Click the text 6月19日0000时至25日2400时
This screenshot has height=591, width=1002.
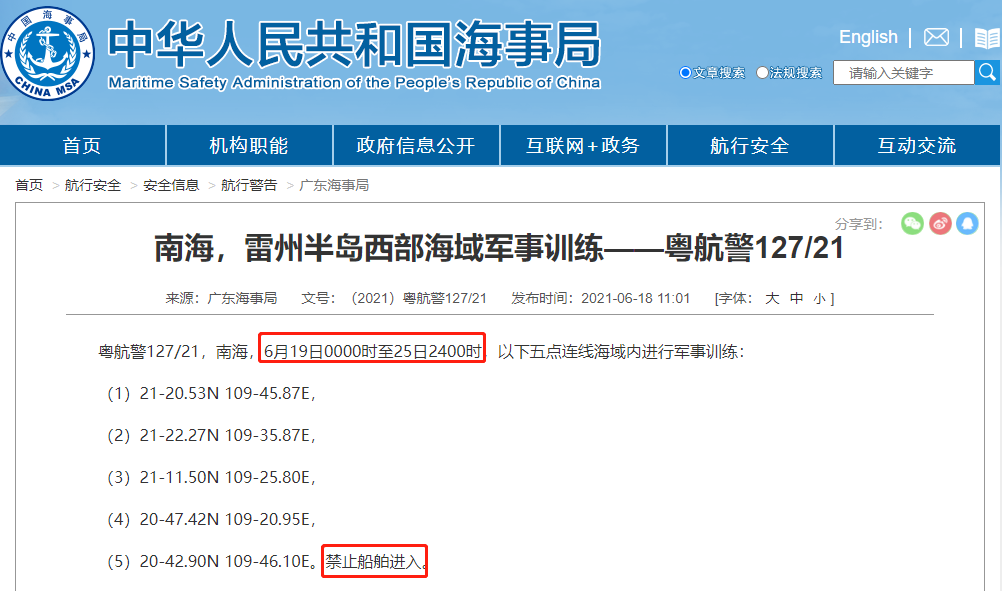pos(373,351)
